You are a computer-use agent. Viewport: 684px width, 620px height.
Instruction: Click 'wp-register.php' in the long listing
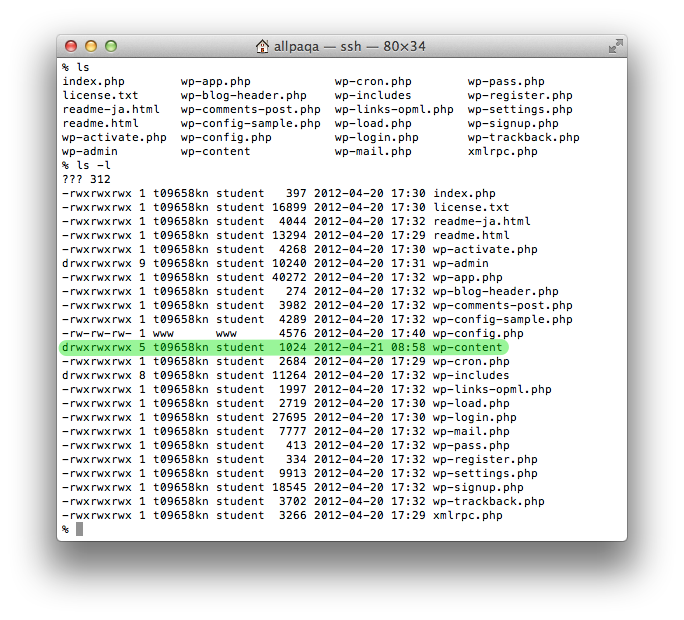pos(485,459)
